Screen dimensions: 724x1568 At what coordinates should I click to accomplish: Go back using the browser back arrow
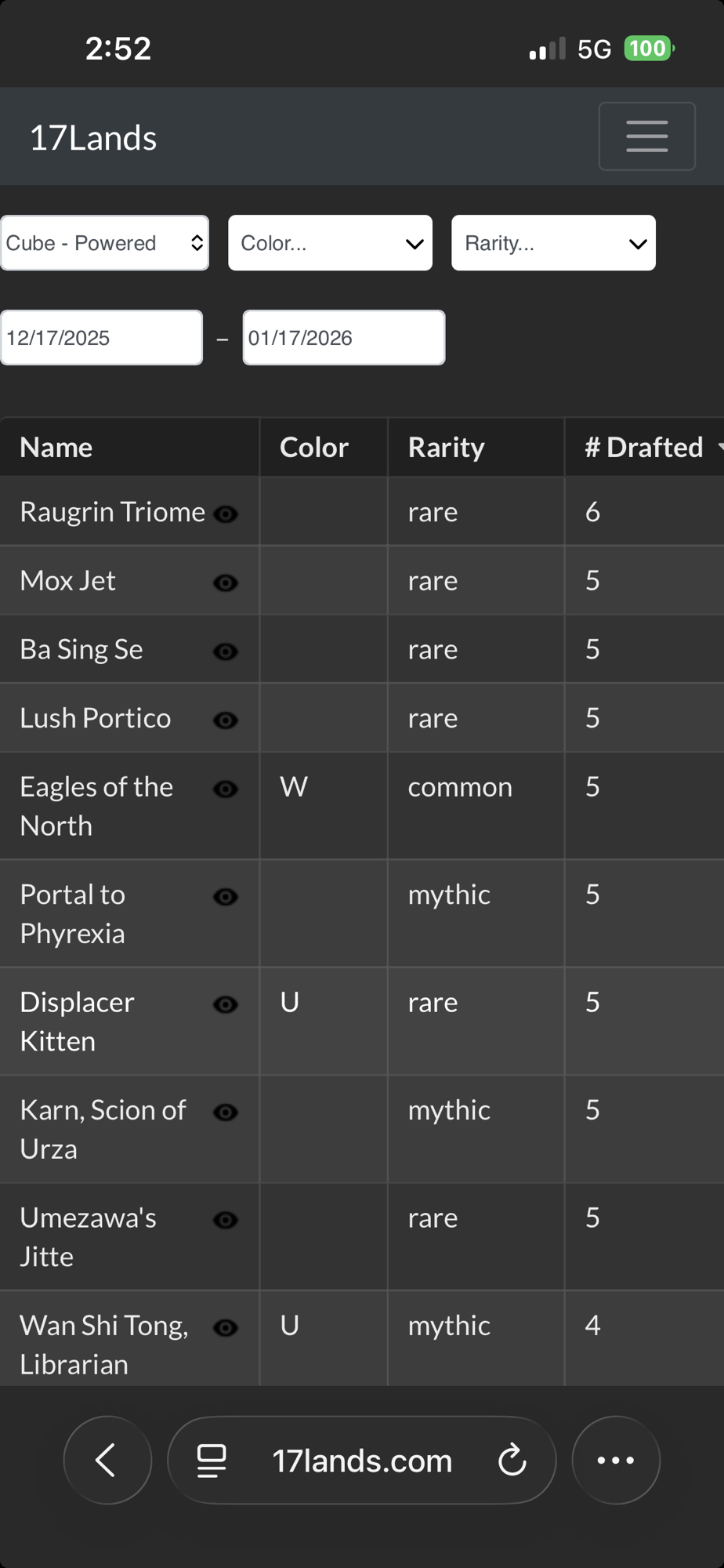point(107,1460)
